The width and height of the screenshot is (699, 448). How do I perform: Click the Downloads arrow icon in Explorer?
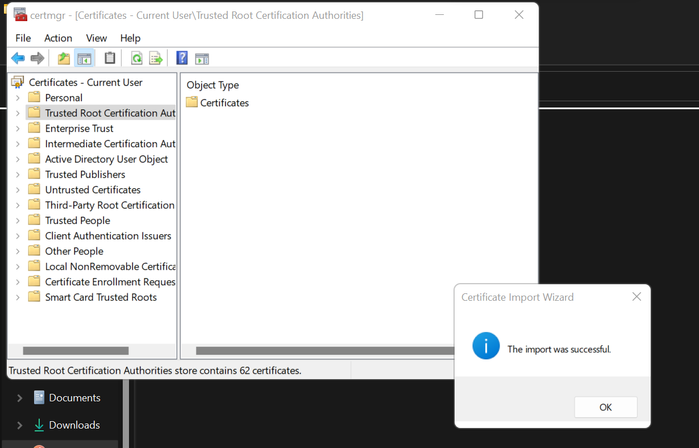[x=39, y=425]
